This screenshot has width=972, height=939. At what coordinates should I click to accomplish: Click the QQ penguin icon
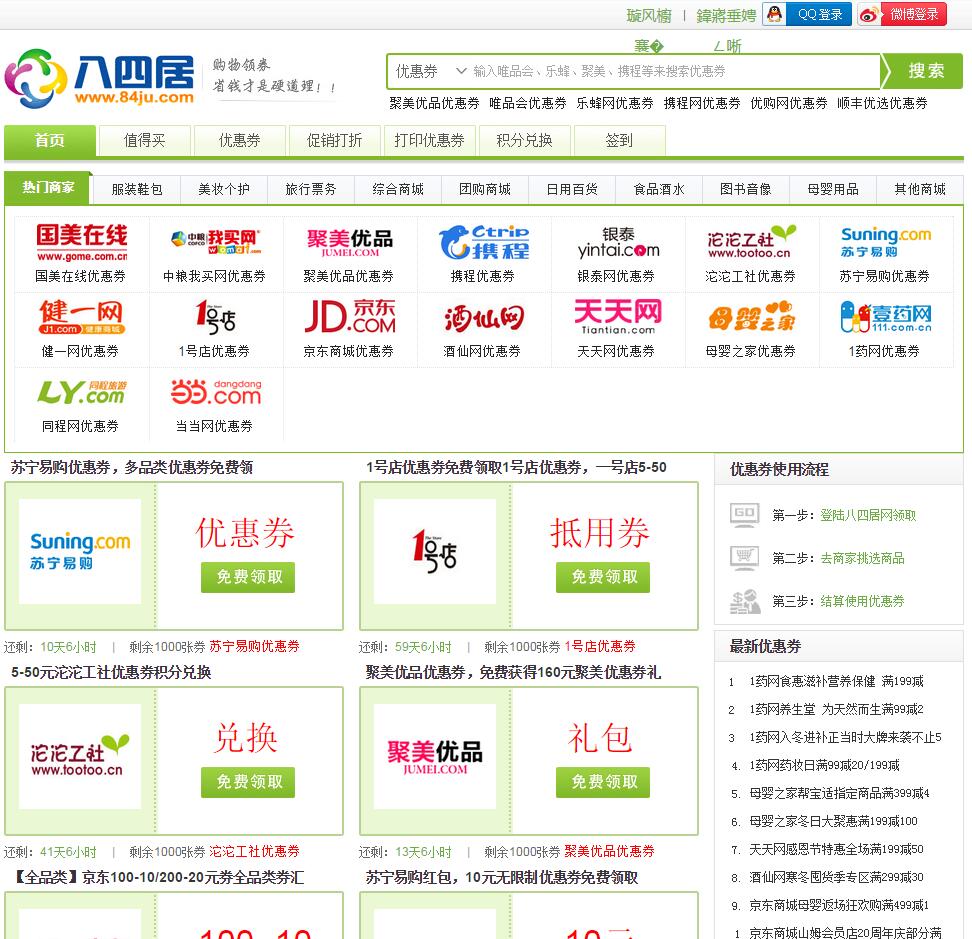[x=774, y=14]
